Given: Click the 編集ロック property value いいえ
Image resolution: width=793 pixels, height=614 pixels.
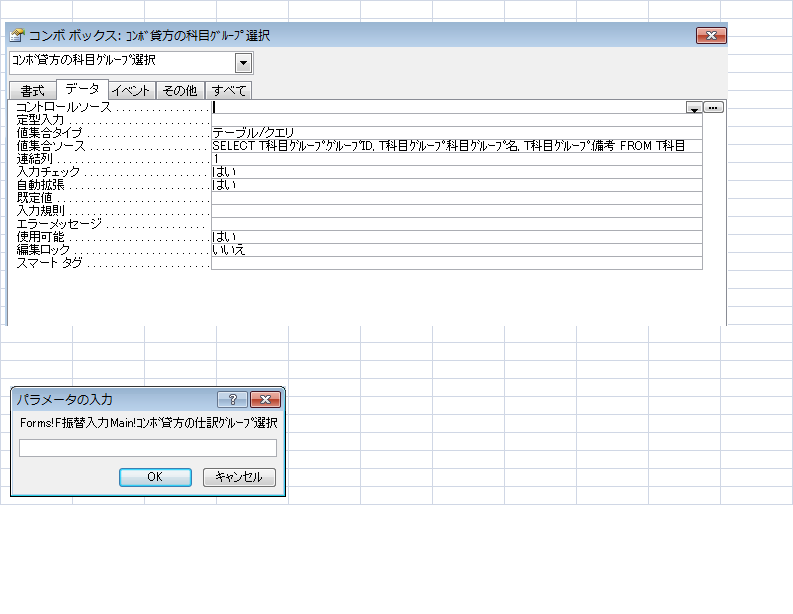Looking at the screenshot, I should (456, 250).
